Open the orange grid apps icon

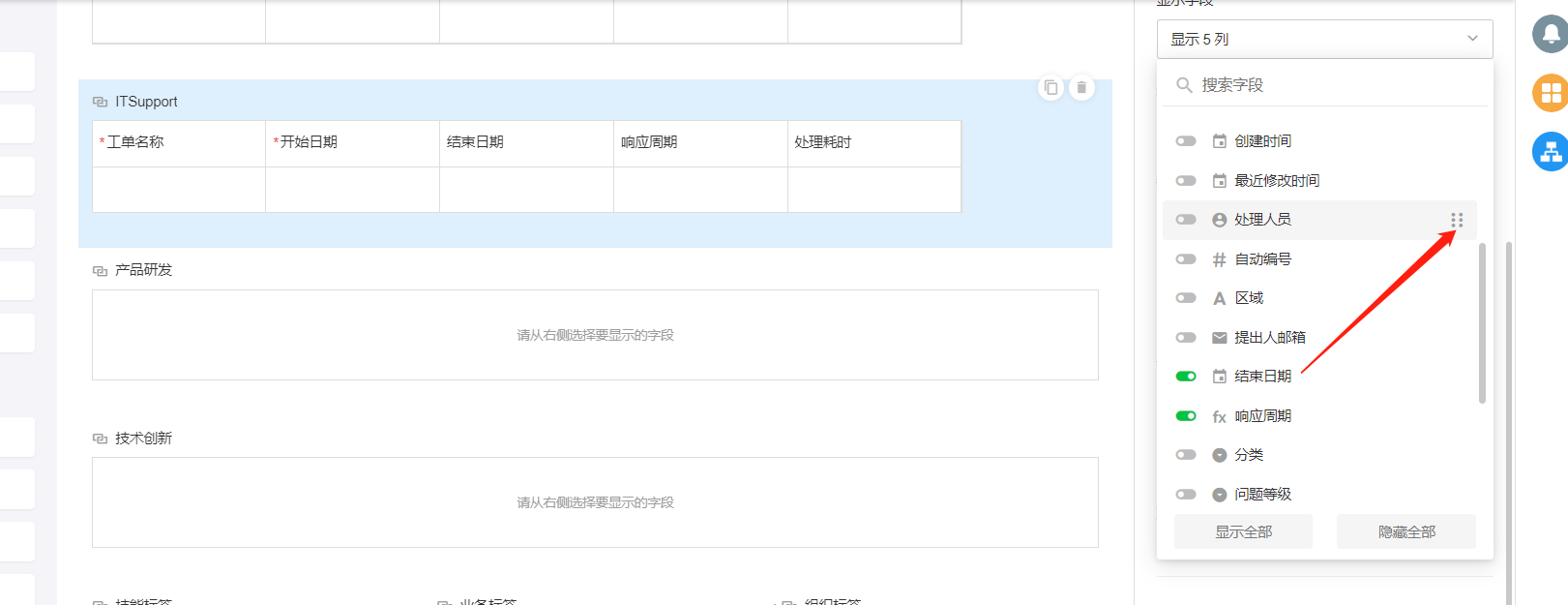coord(1551,93)
